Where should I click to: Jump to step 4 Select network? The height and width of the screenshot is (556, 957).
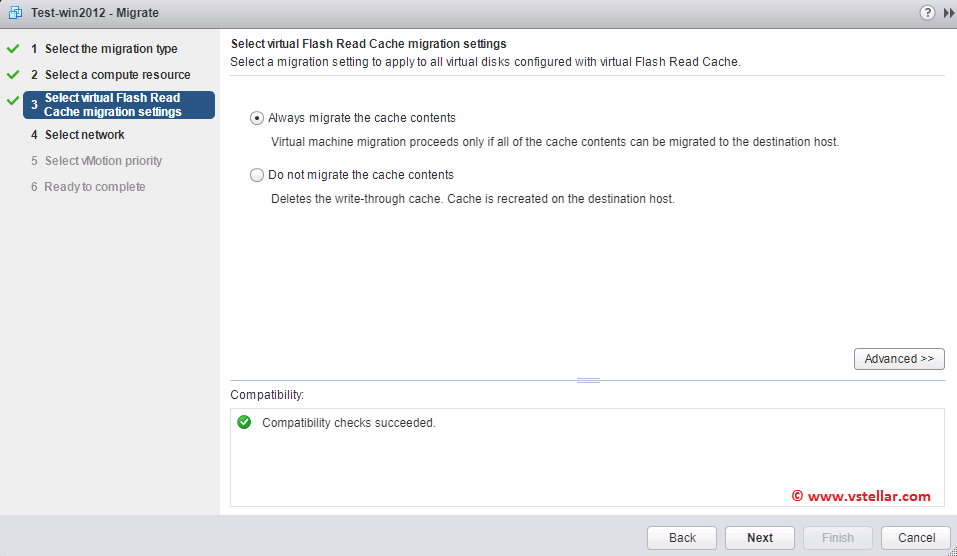(85, 135)
